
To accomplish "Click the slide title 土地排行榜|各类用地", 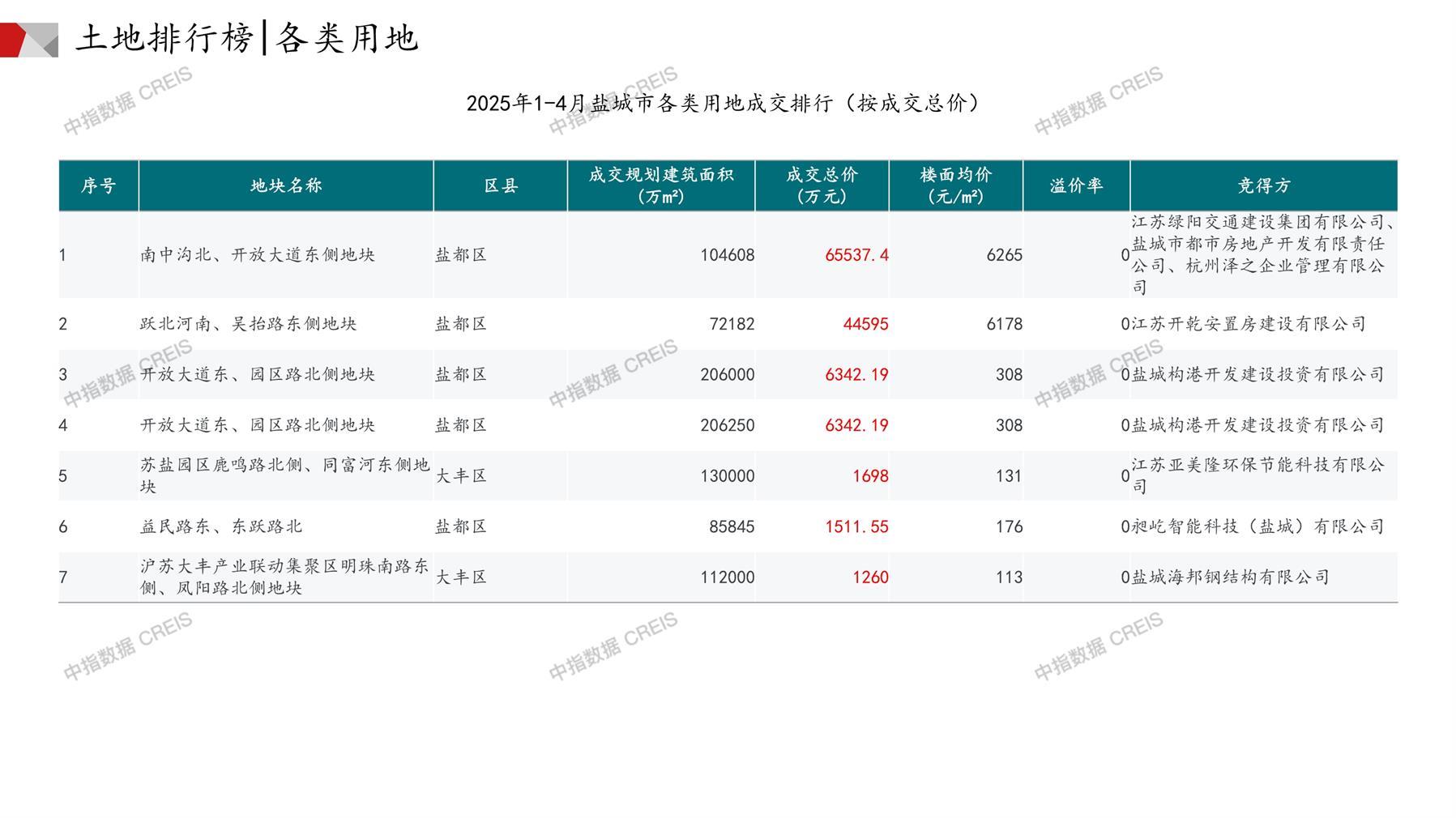I will pyautogui.click(x=246, y=38).
